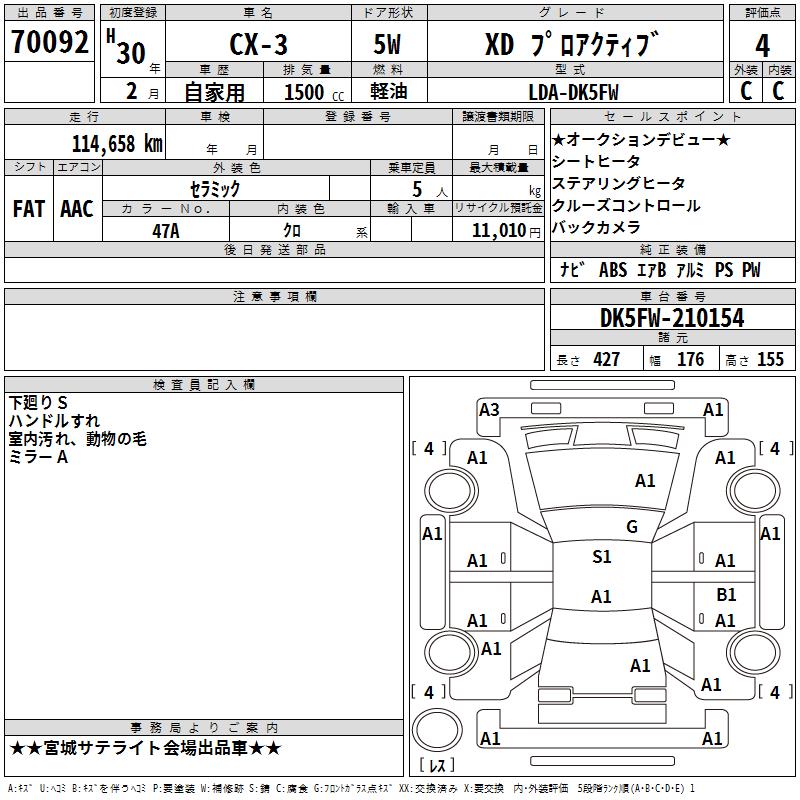The height and width of the screenshot is (800, 800).
Task: Click length value 427
Action: [x=607, y=359]
